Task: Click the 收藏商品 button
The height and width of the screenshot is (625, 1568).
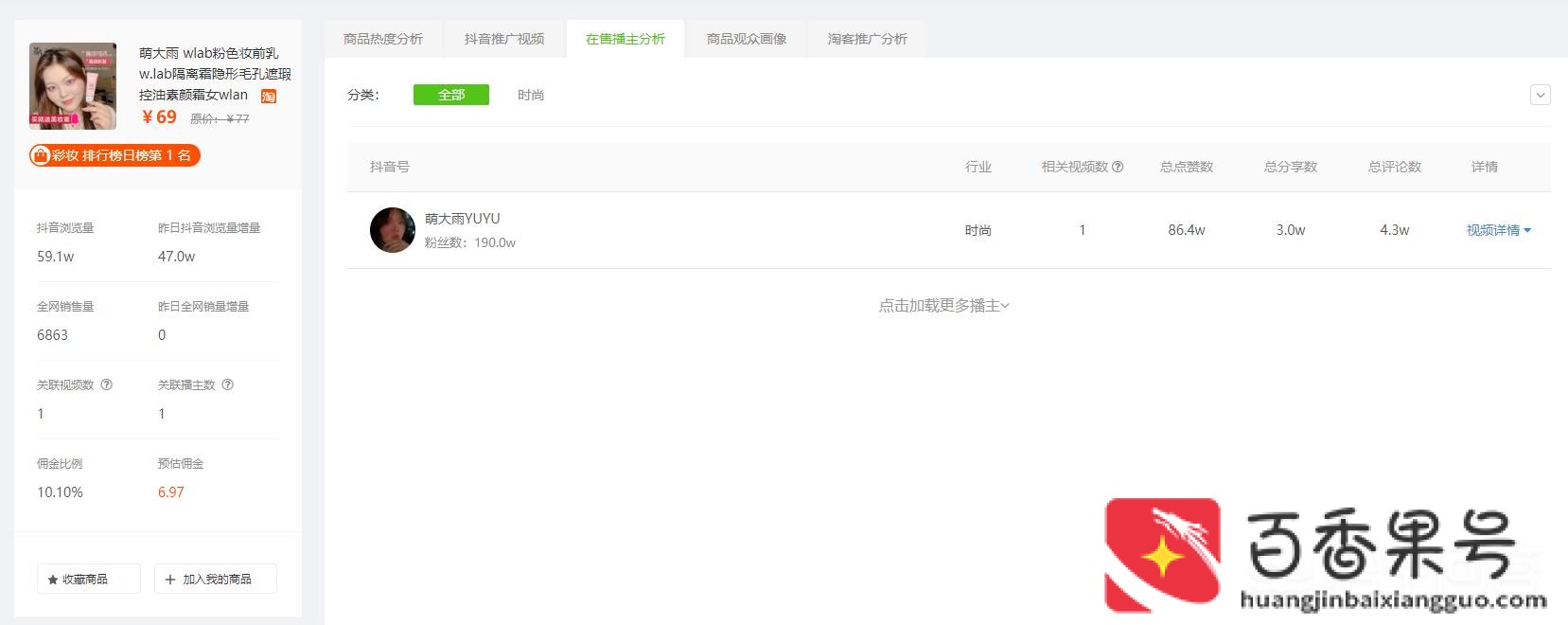Action: (x=89, y=579)
